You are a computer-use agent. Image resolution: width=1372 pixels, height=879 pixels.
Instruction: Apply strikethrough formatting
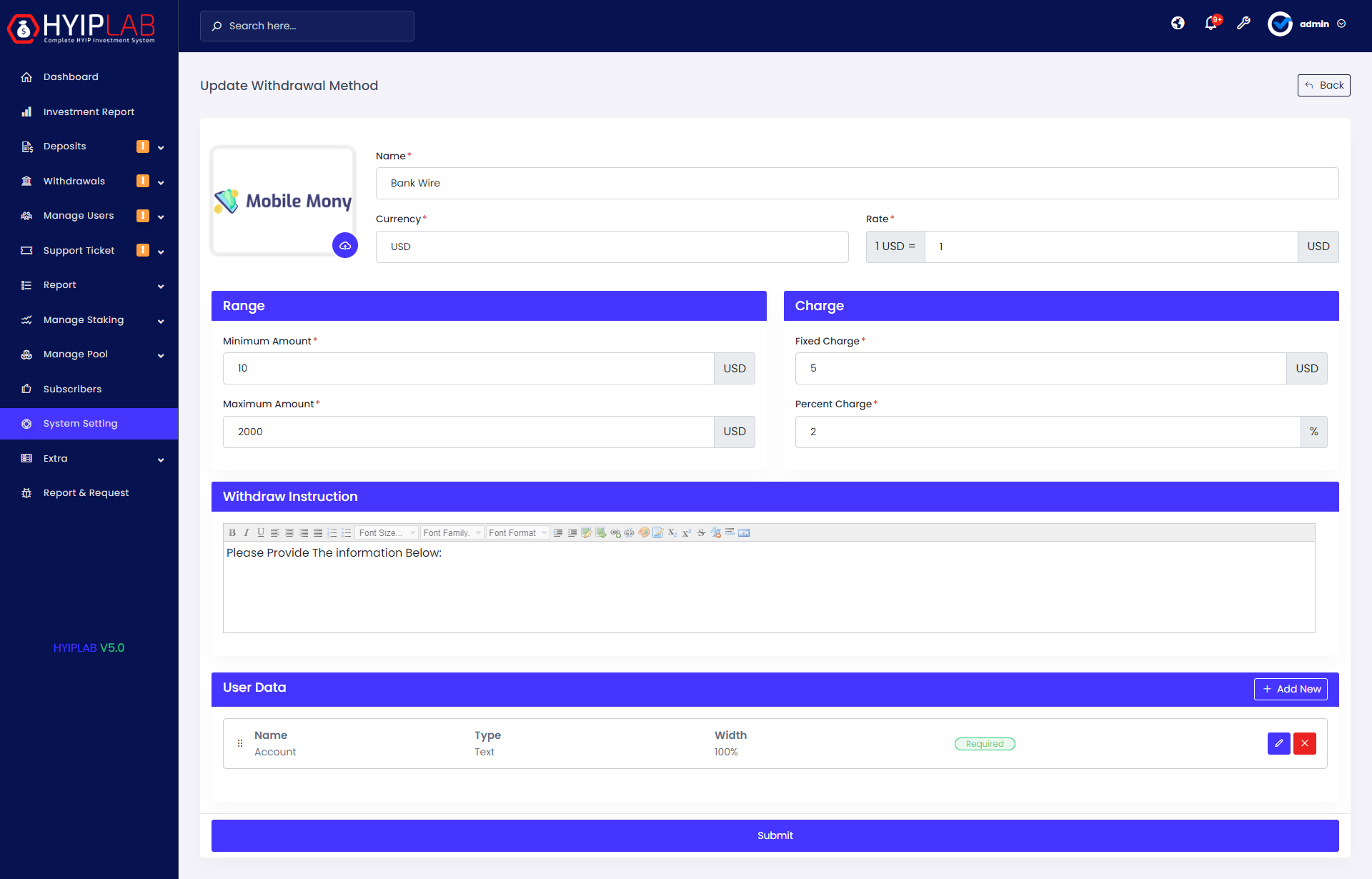point(701,533)
